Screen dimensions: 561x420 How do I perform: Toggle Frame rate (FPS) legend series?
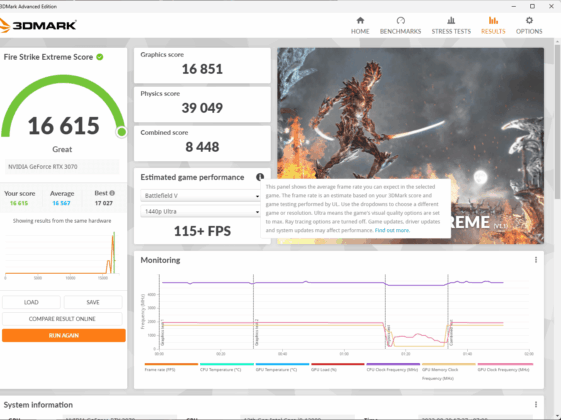click(x=171, y=367)
